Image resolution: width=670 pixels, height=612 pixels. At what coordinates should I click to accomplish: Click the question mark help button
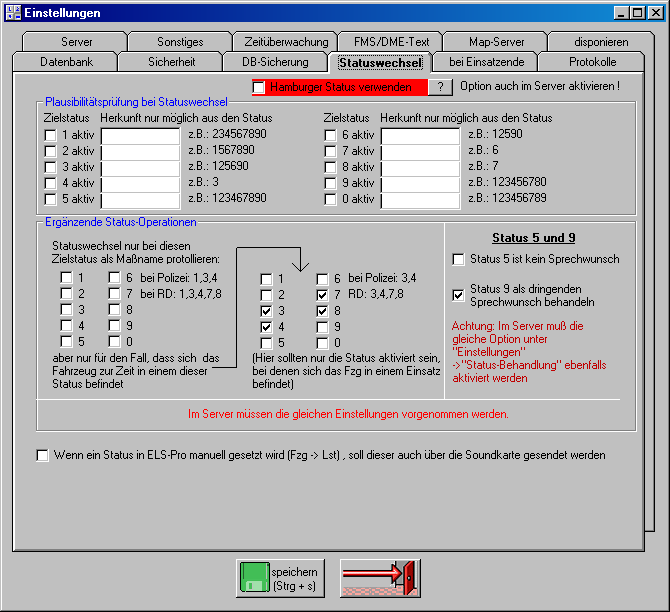pyautogui.click(x=440, y=87)
